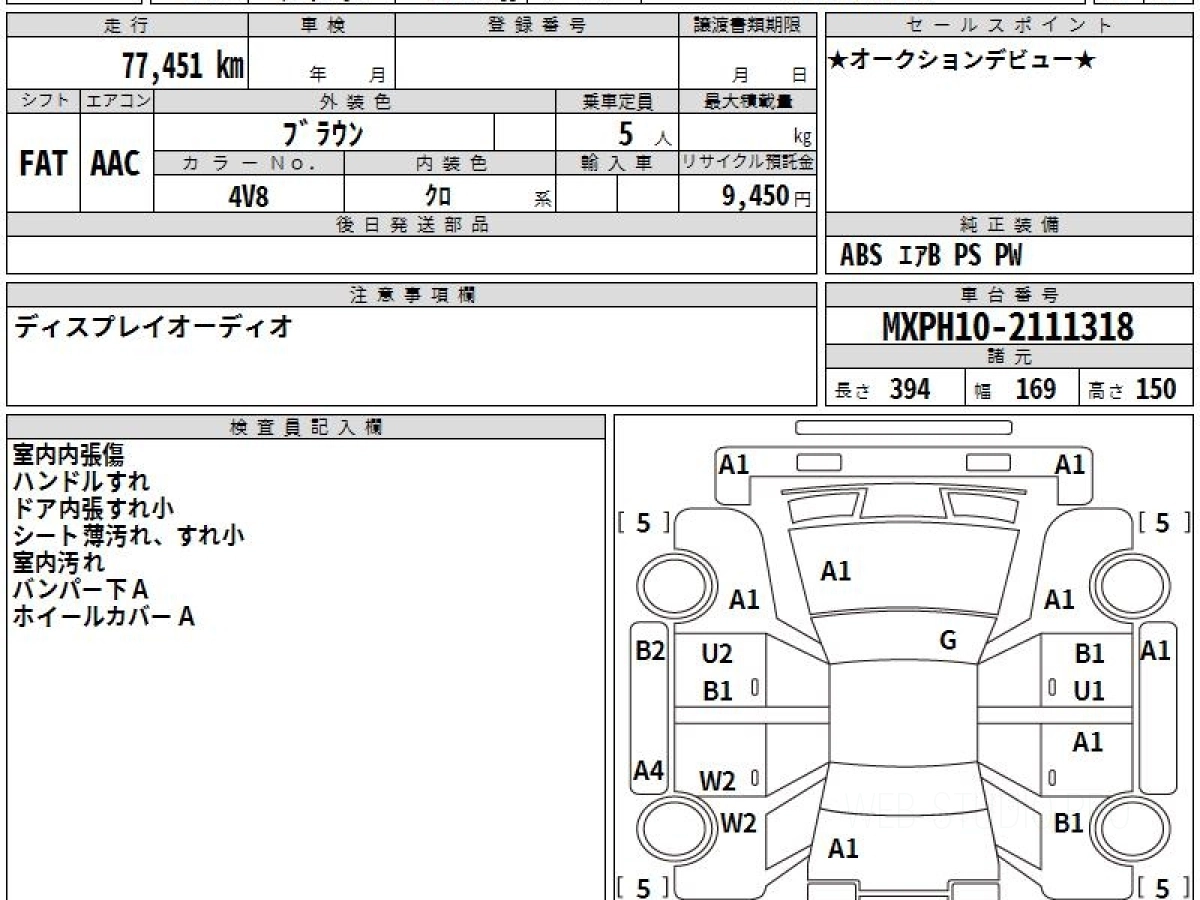
Task: Select the inspector note 室内内張傷
Action: coord(68,455)
